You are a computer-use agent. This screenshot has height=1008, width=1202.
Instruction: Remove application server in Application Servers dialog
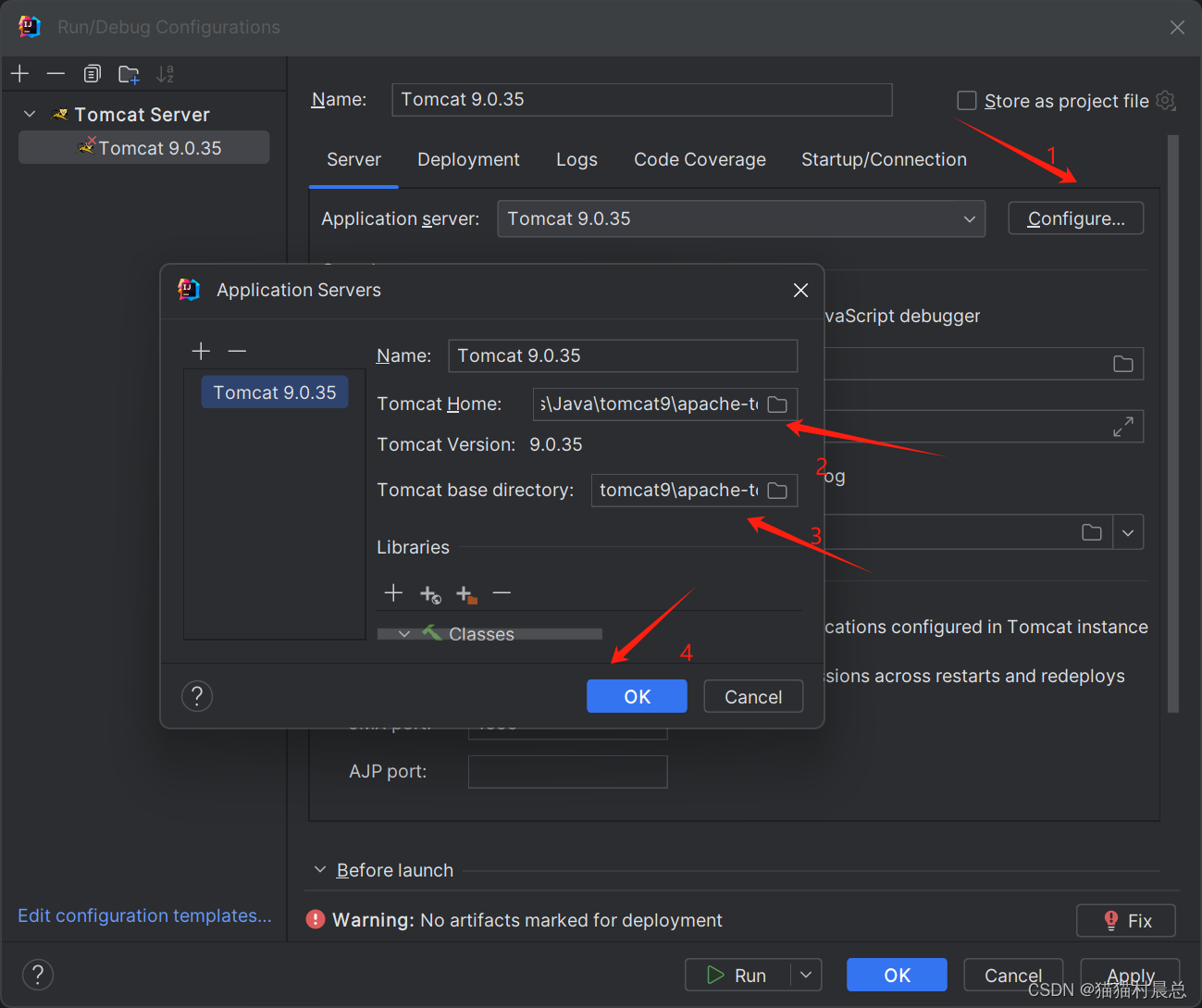[237, 351]
